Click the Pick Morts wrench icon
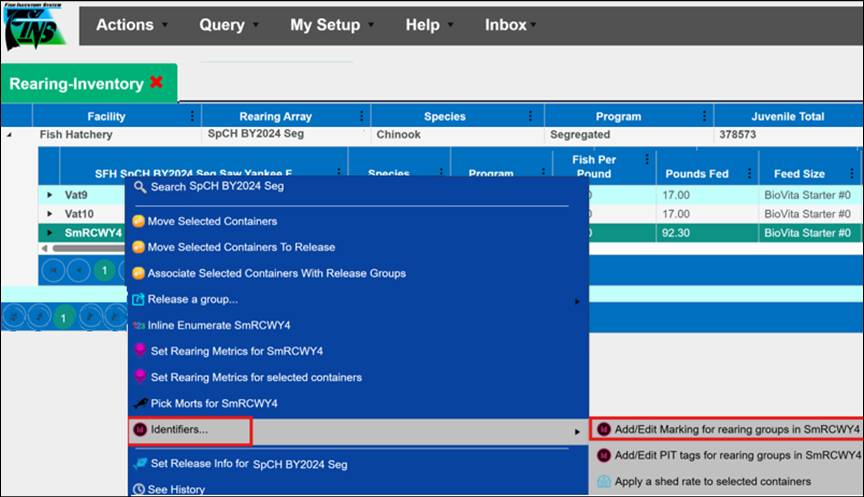 (x=139, y=403)
